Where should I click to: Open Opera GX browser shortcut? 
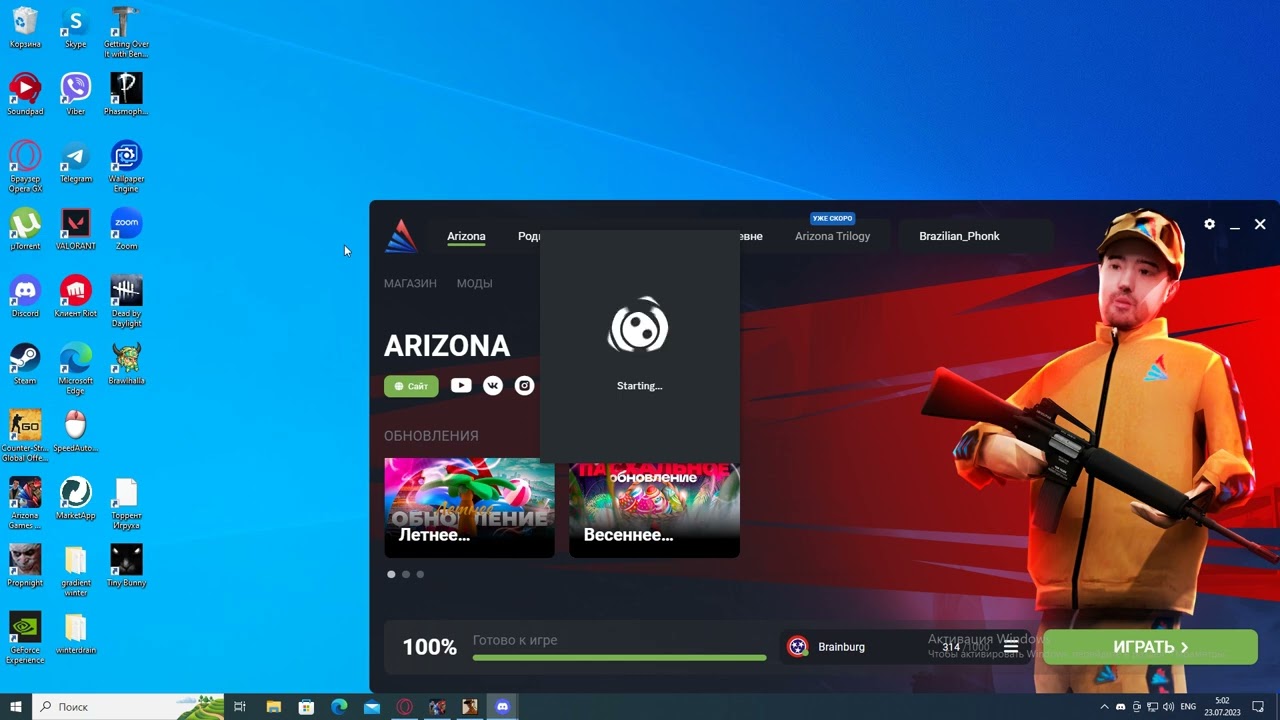25,166
